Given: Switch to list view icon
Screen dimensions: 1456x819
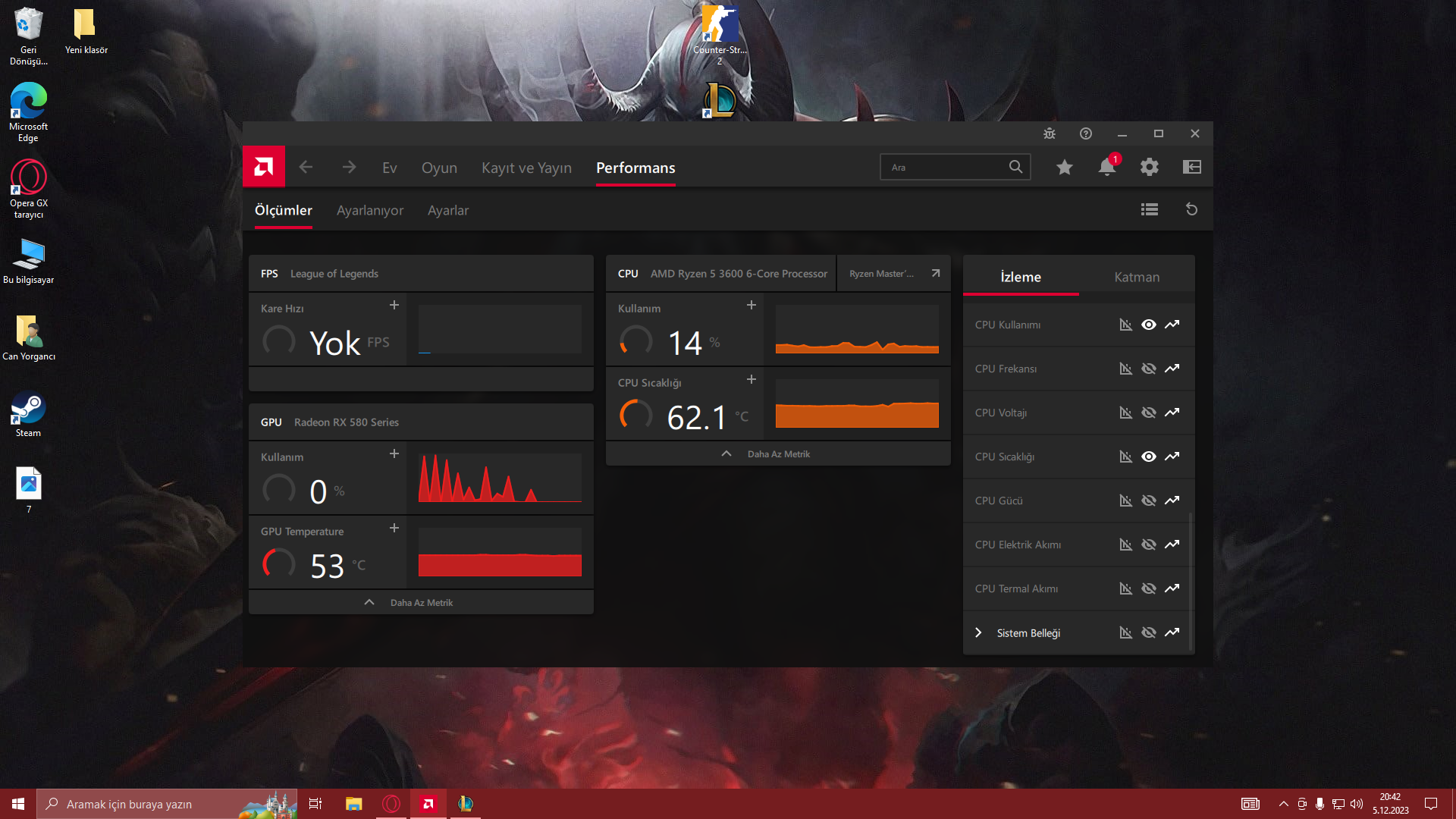Looking at the screenshot, I should [1149, 210].
